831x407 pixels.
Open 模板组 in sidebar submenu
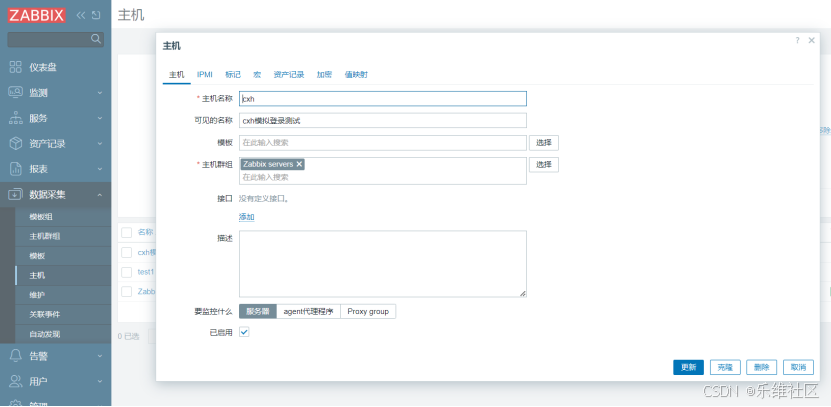[x=63, y=217]
